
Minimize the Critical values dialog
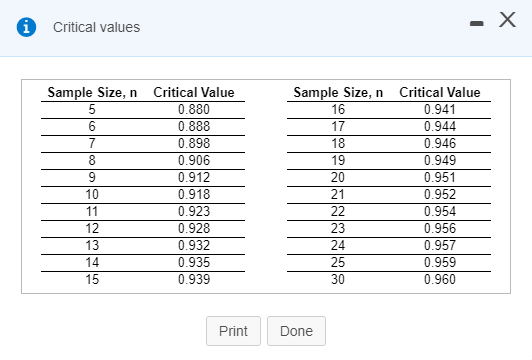click(x=477, y=23)
